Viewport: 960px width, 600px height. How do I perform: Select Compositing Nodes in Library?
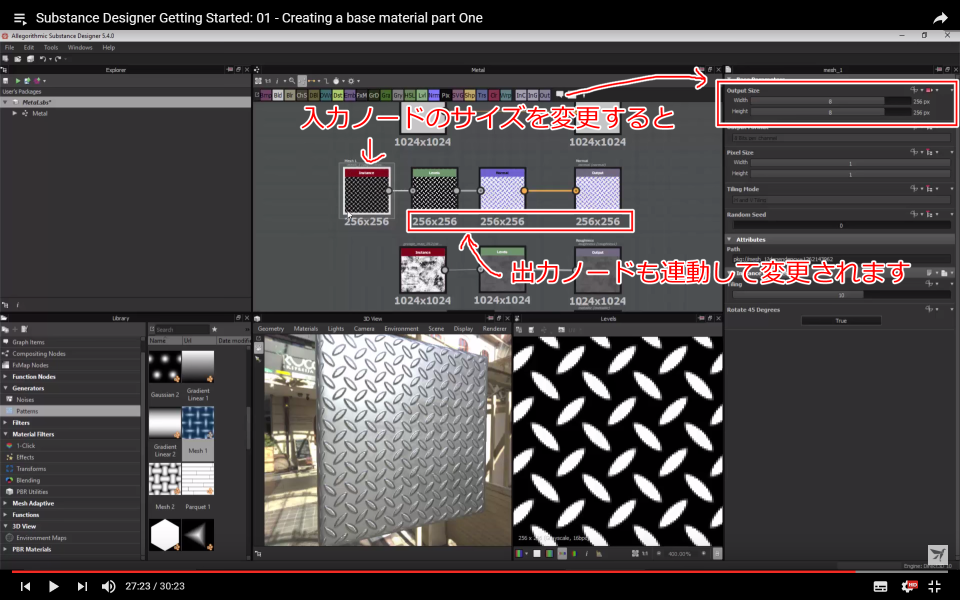coord(39,354)
